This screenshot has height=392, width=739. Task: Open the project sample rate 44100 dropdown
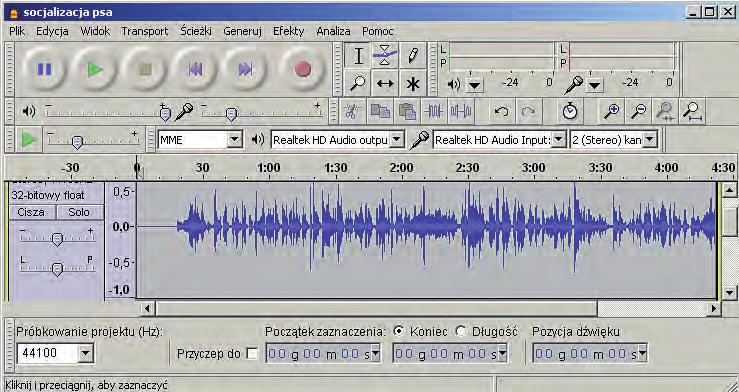click(x=85, y=353)
